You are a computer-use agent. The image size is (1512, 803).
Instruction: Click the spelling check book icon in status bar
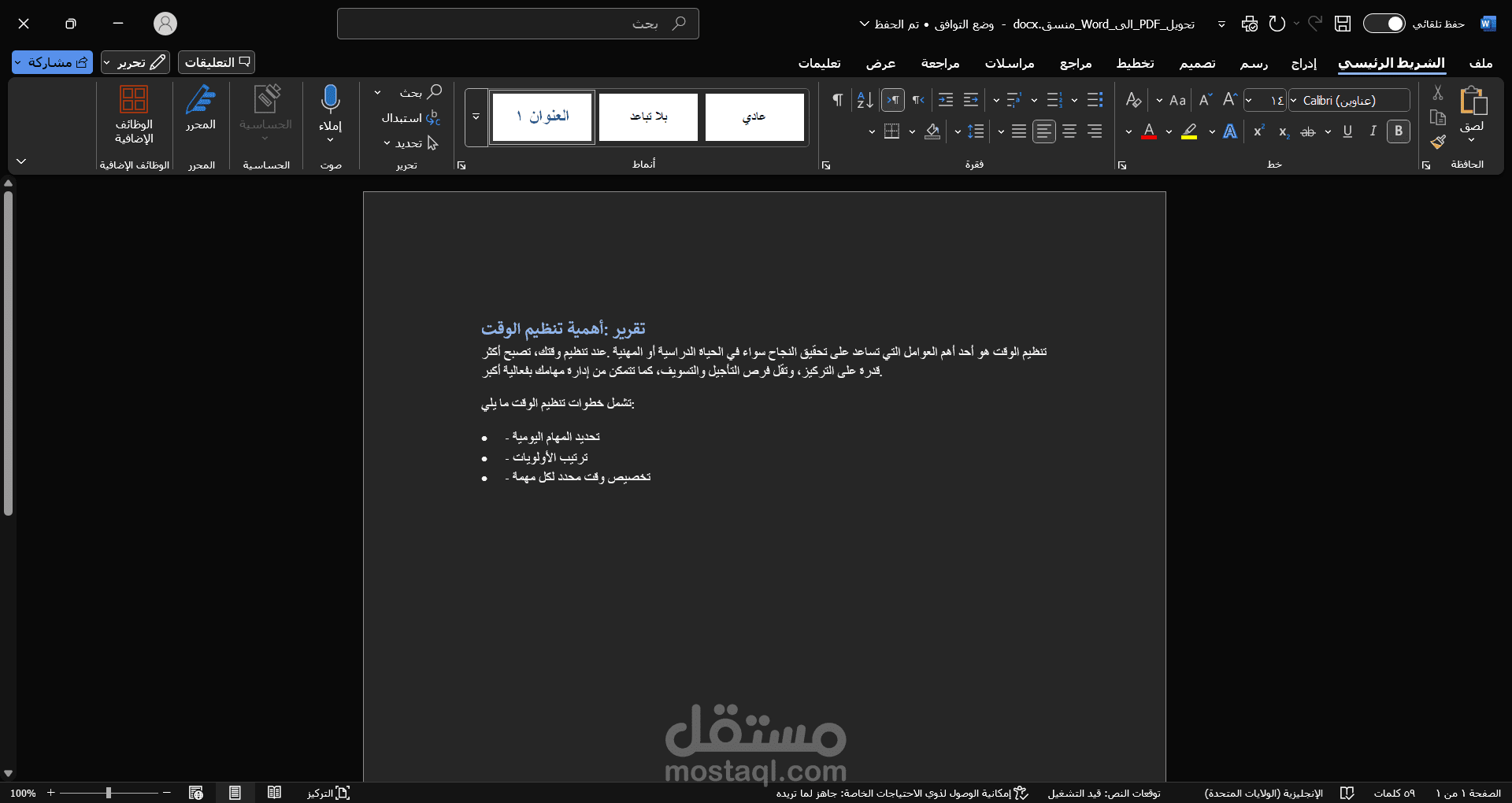pyautogui.click(x=1347, y=793)
